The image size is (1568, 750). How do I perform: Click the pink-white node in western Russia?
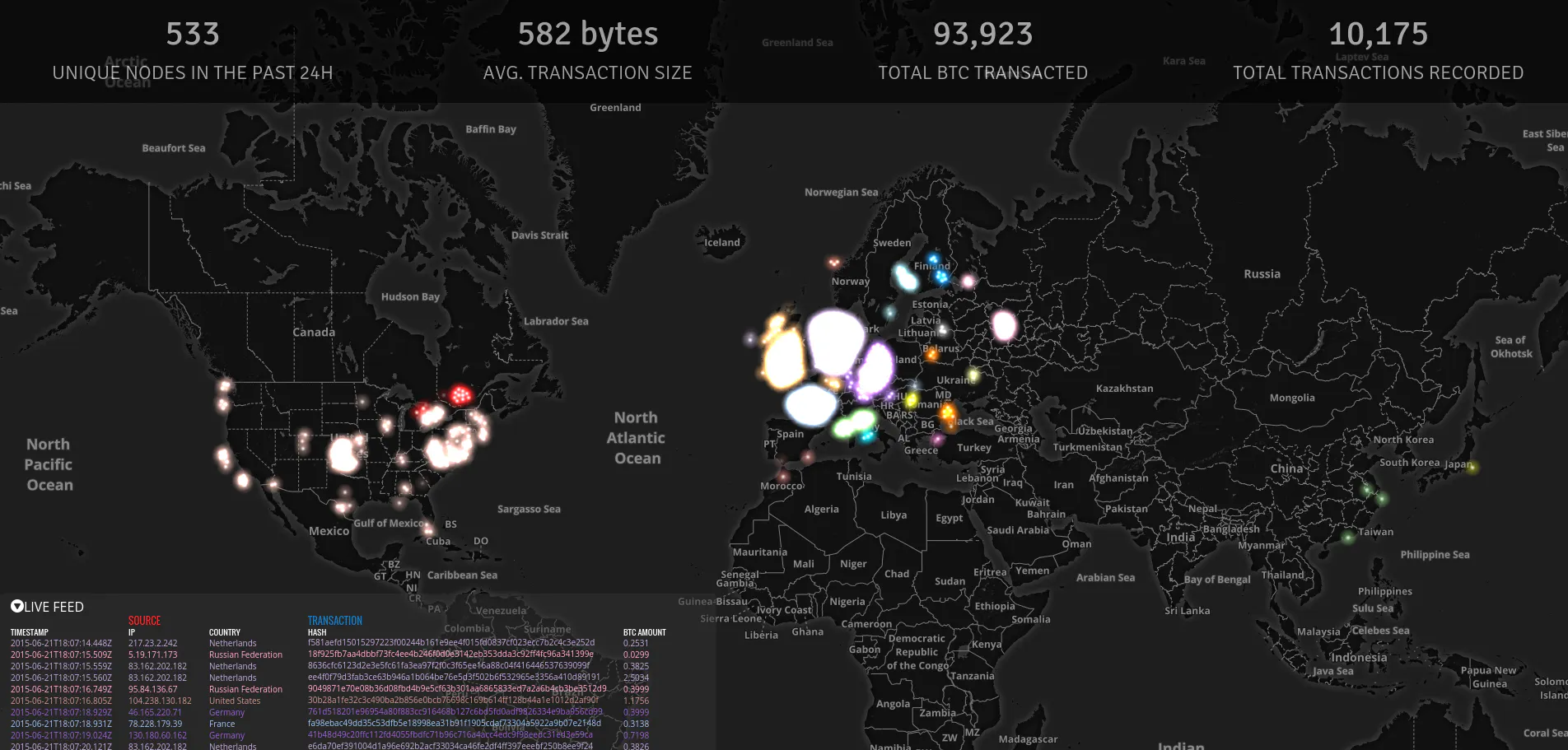tap(1003, 324)
